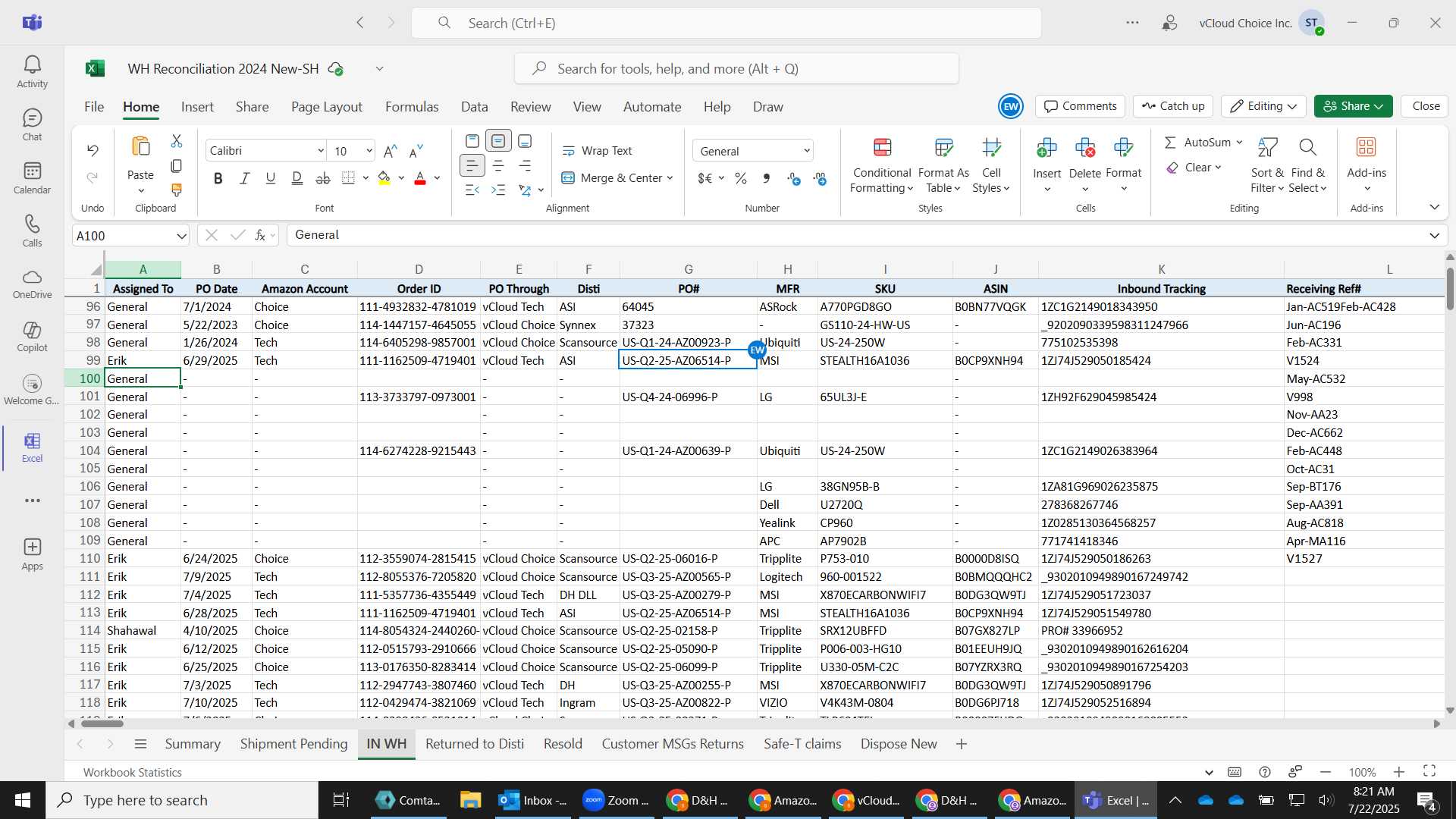Decrease the font size

tap(416, 151)
